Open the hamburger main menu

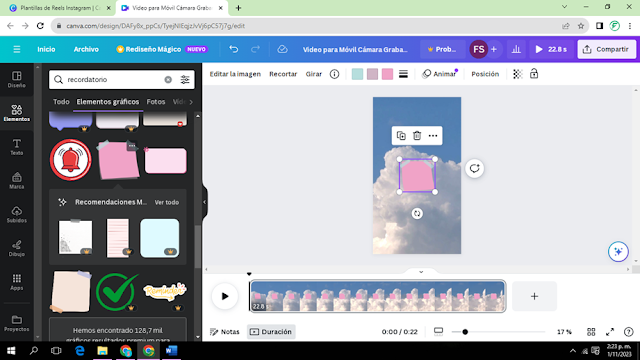[17, 49]
